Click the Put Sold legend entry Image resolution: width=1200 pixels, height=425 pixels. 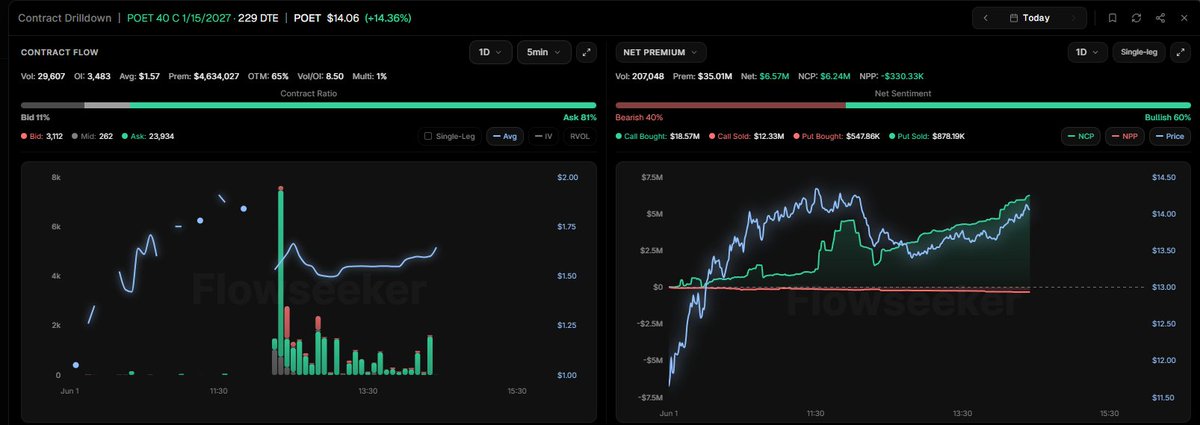(929, 136)
